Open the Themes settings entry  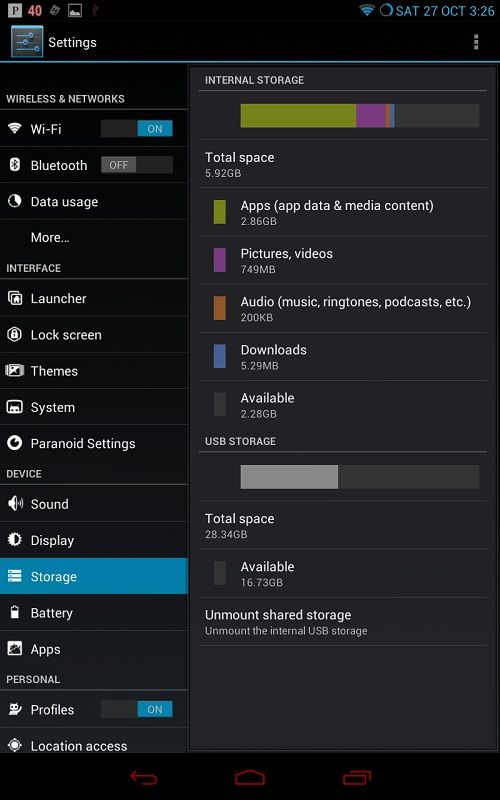point(94,371)
